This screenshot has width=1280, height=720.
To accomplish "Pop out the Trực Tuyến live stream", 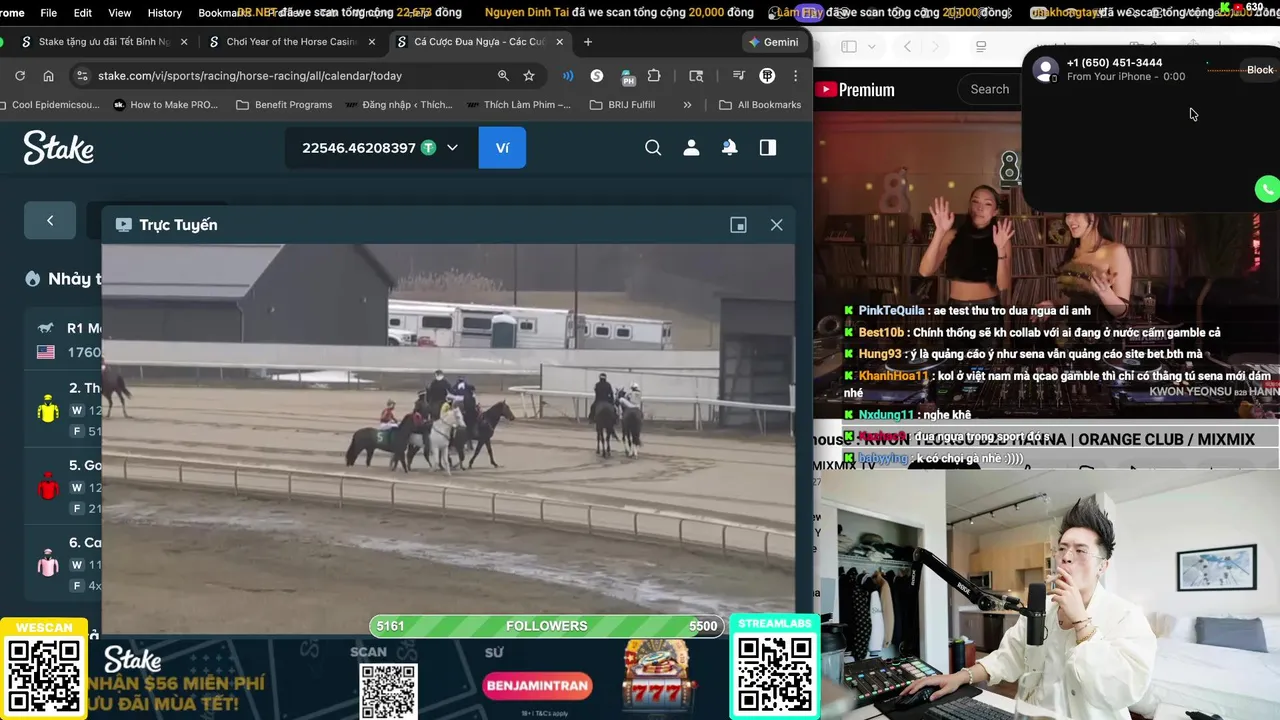I will (738, 225).
